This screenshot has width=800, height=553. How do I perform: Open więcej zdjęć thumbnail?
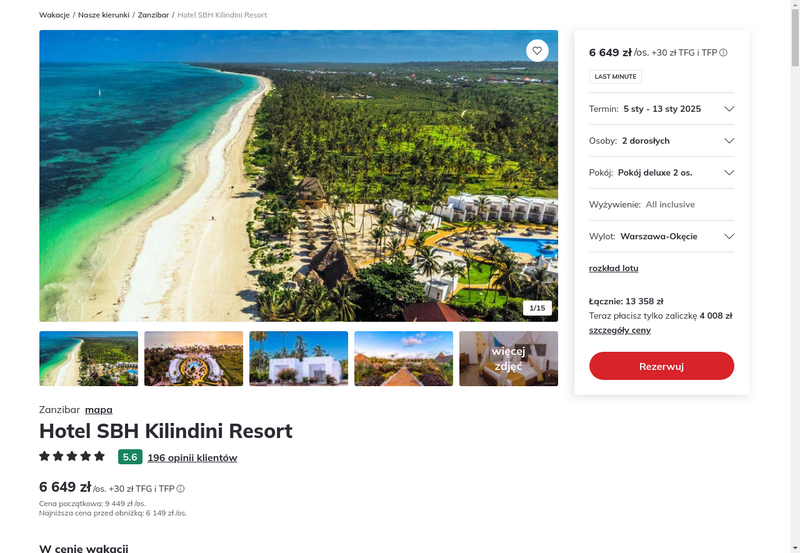(x=508, y=359)
